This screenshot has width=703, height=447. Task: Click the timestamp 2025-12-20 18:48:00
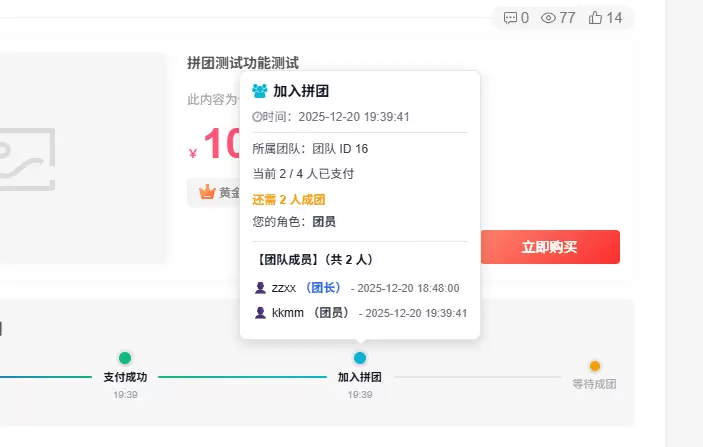click(408, 288)
